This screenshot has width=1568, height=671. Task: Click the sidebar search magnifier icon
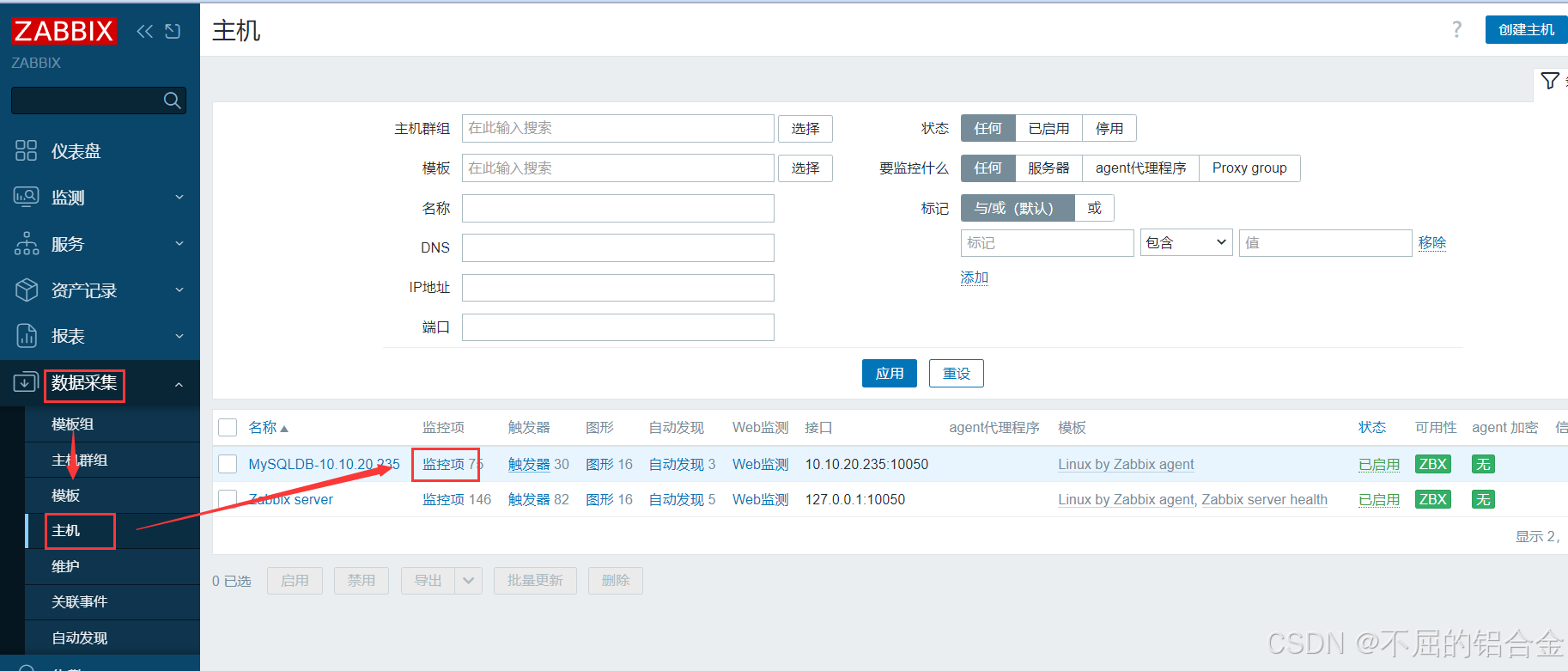click(x=173, y=101)
